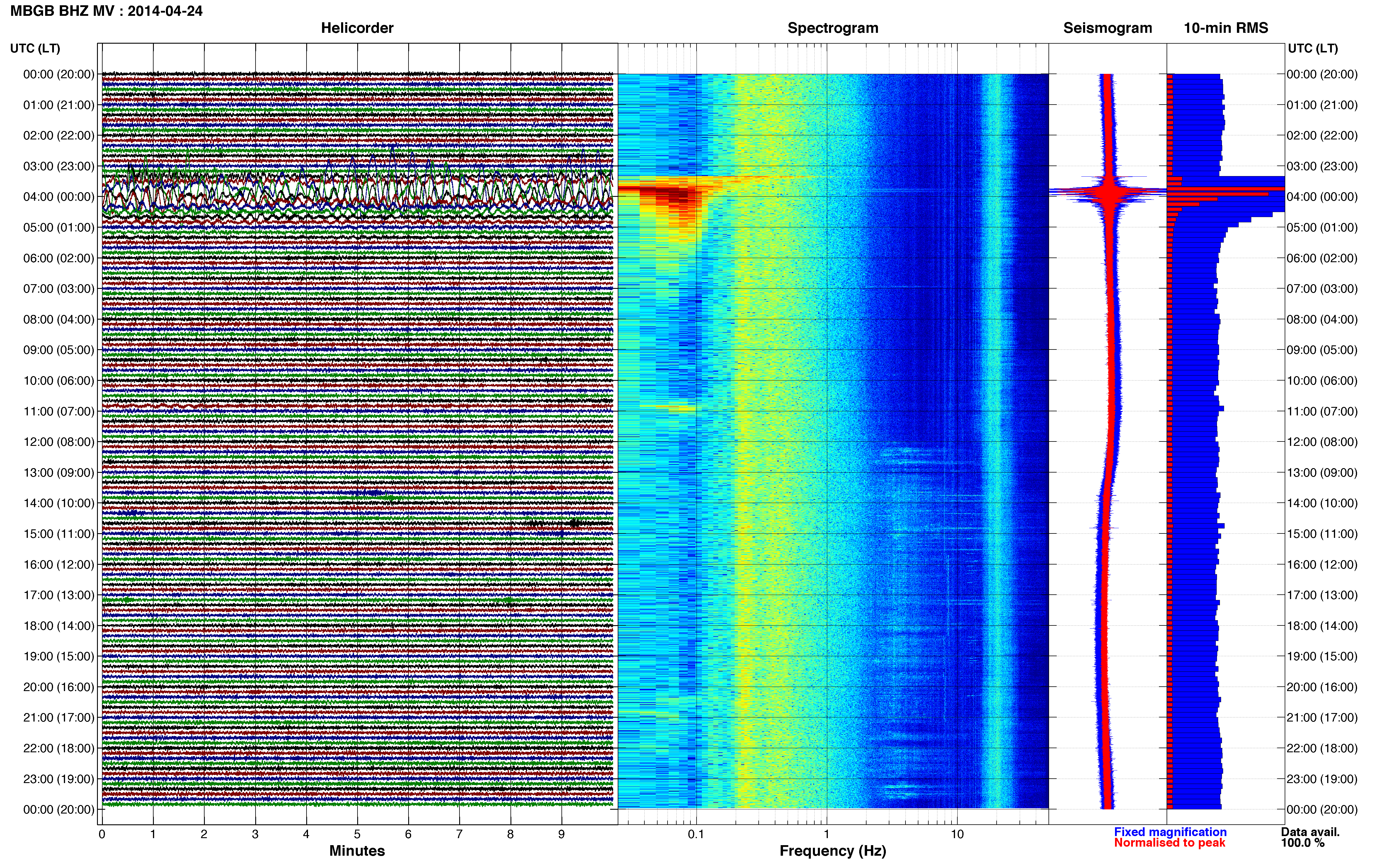The width and height of the screenshot is (1389, 868).
Task: Click the '13:00 (09:00)' label beside the RMS panel
Action: (1322, 473)
